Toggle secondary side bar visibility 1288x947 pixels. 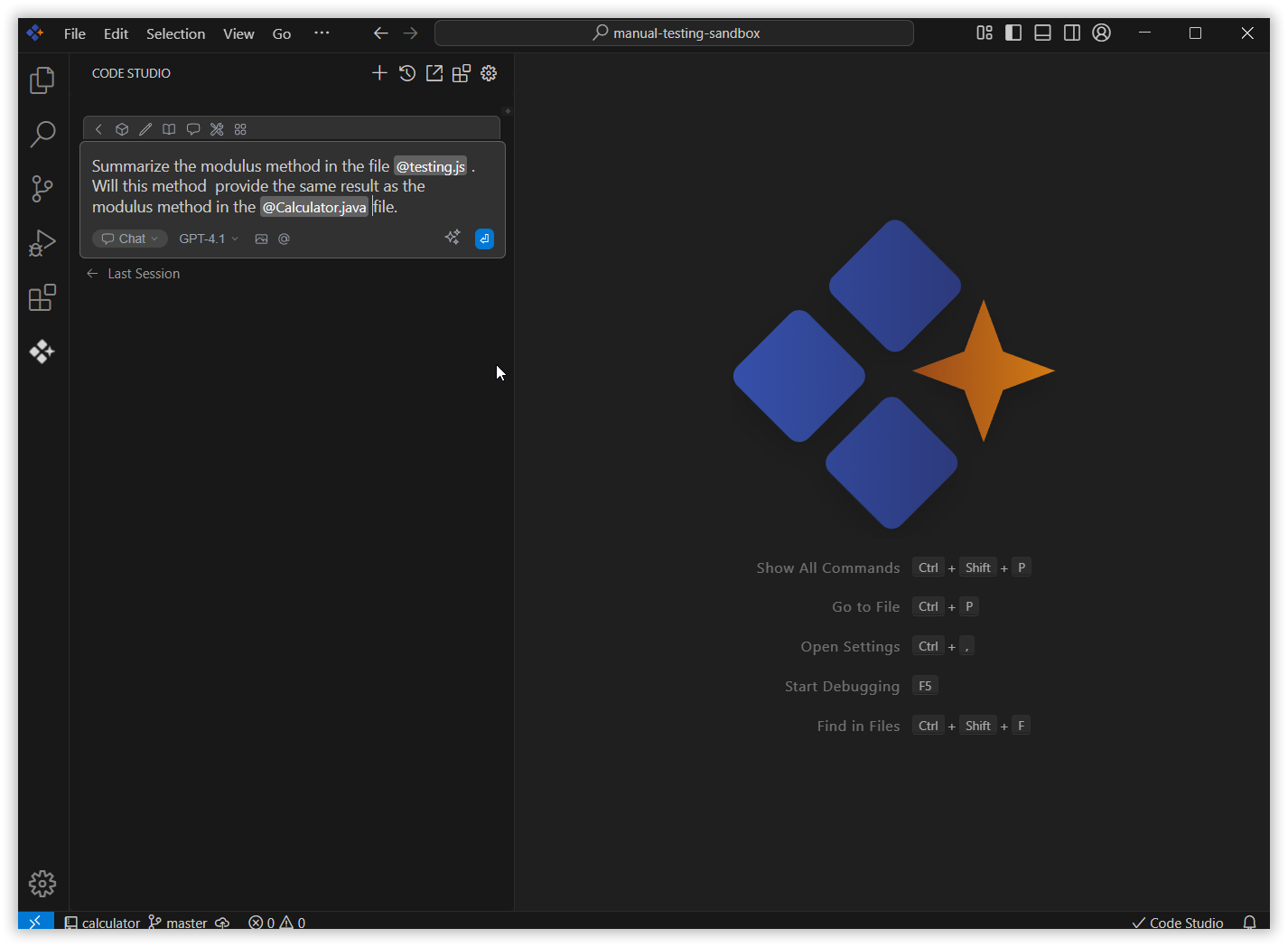(1072, 33)
